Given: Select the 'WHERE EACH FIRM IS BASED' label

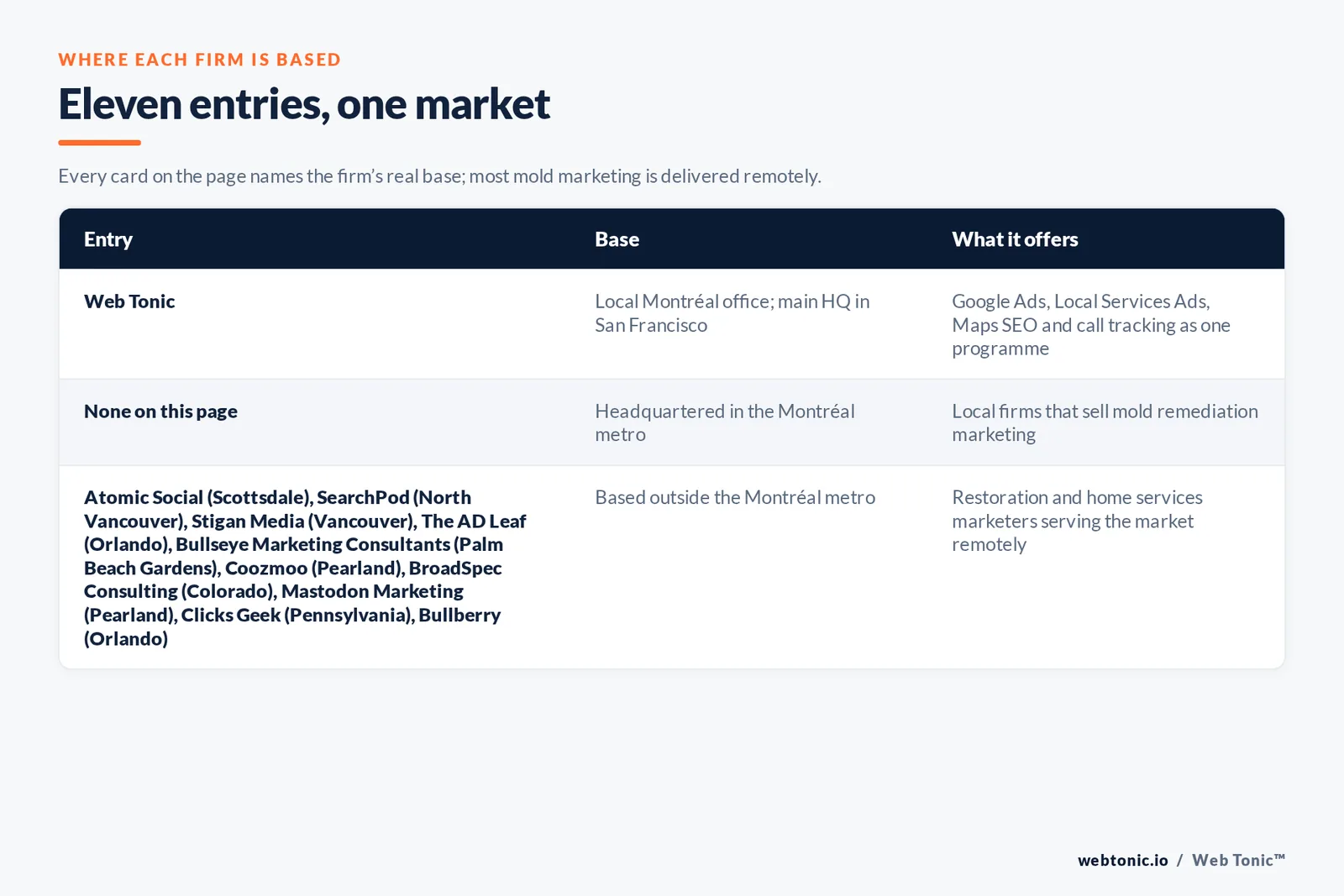Looking at the screenshot, I should tap(200, 60).
